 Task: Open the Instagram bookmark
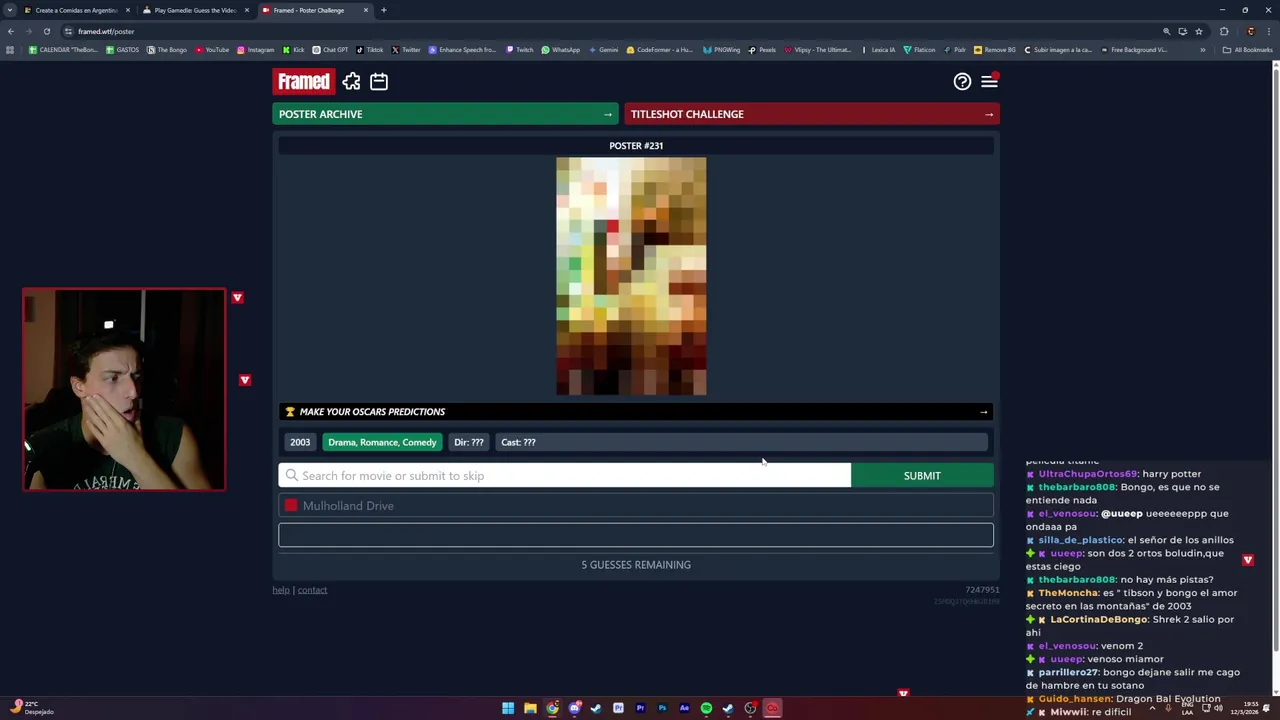(255, 50)
